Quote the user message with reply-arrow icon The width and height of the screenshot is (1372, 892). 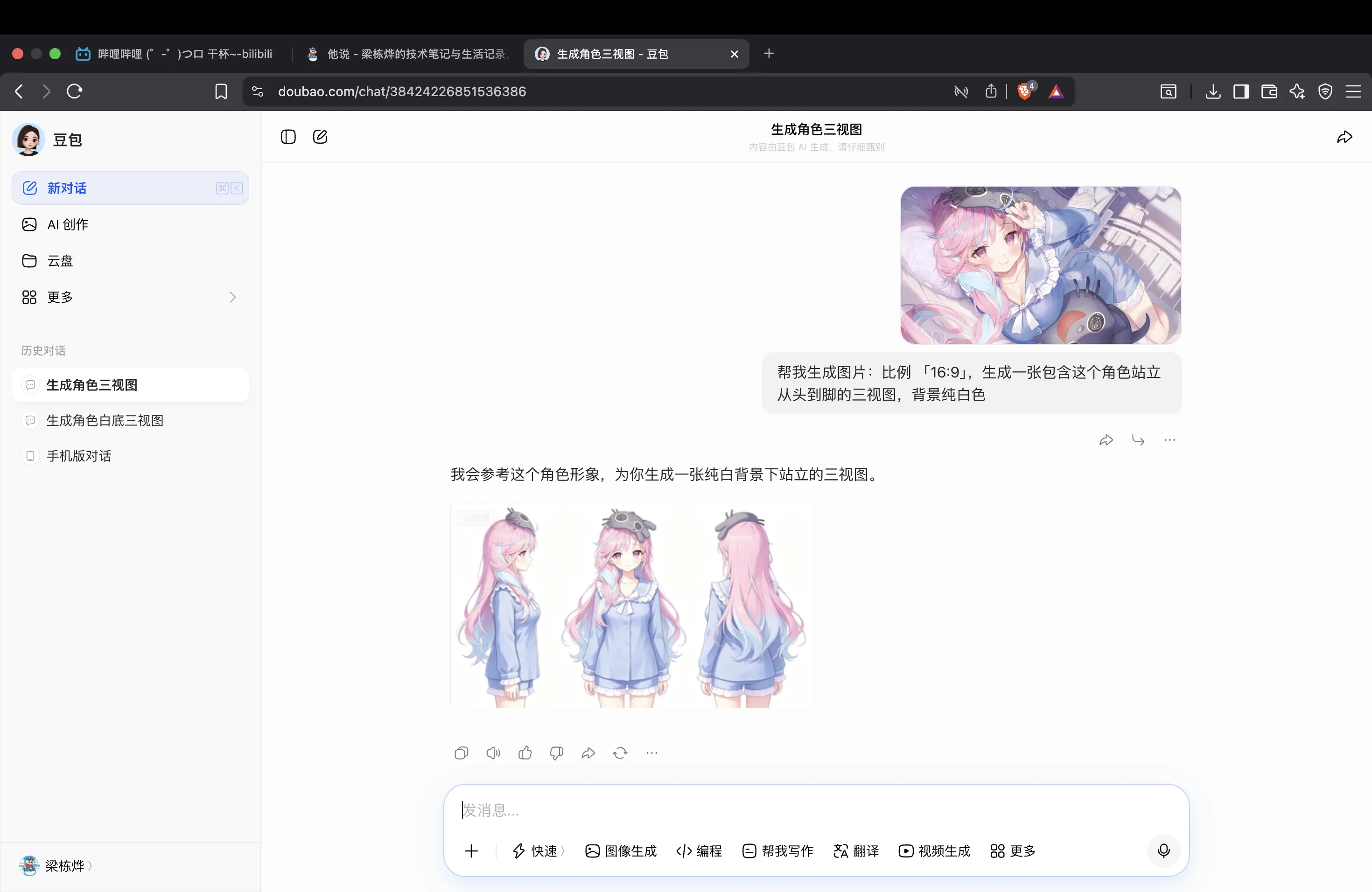pyautogui.click(x=1138, y=440)
